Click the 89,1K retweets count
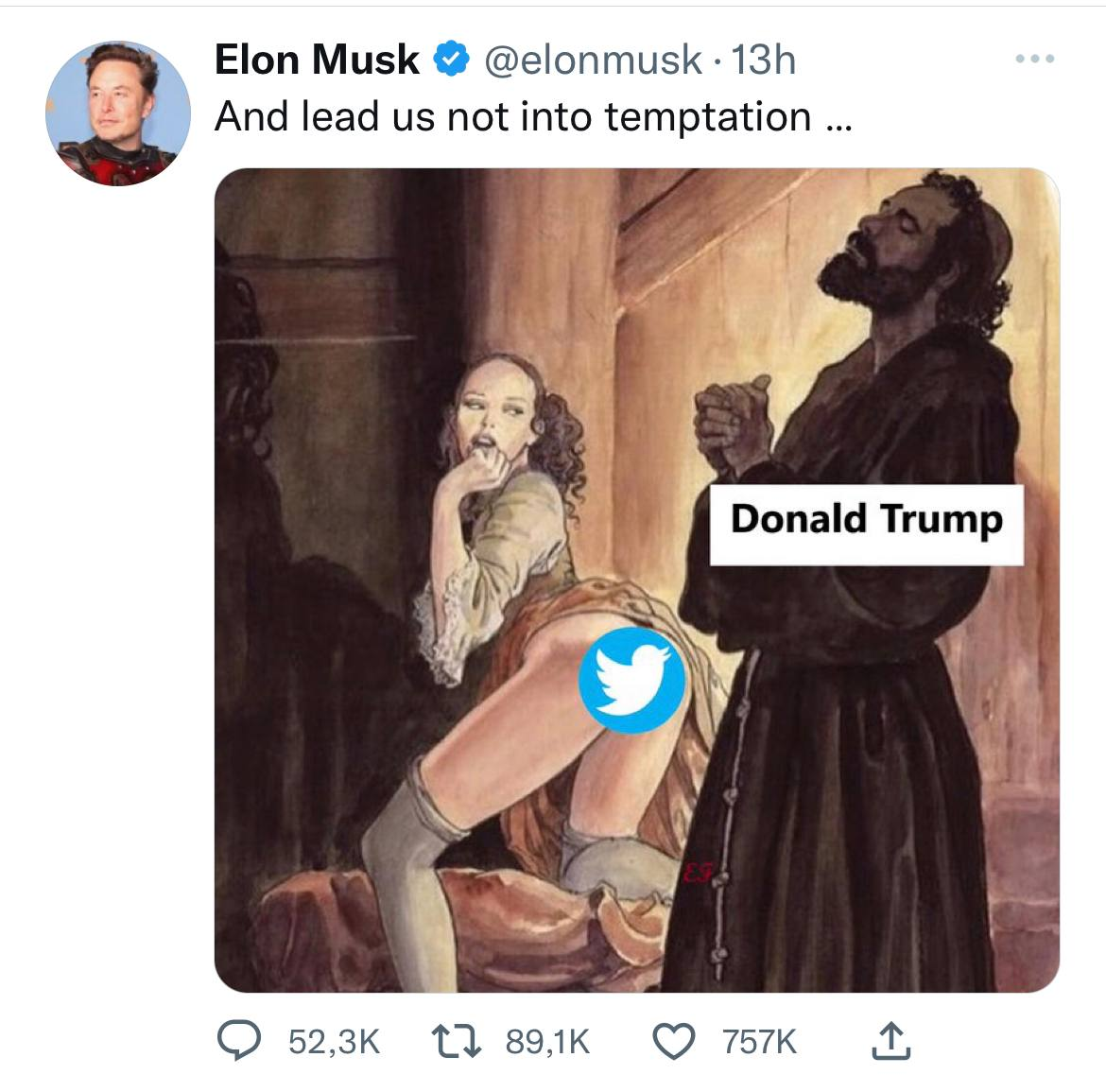 click(547, 1042)
